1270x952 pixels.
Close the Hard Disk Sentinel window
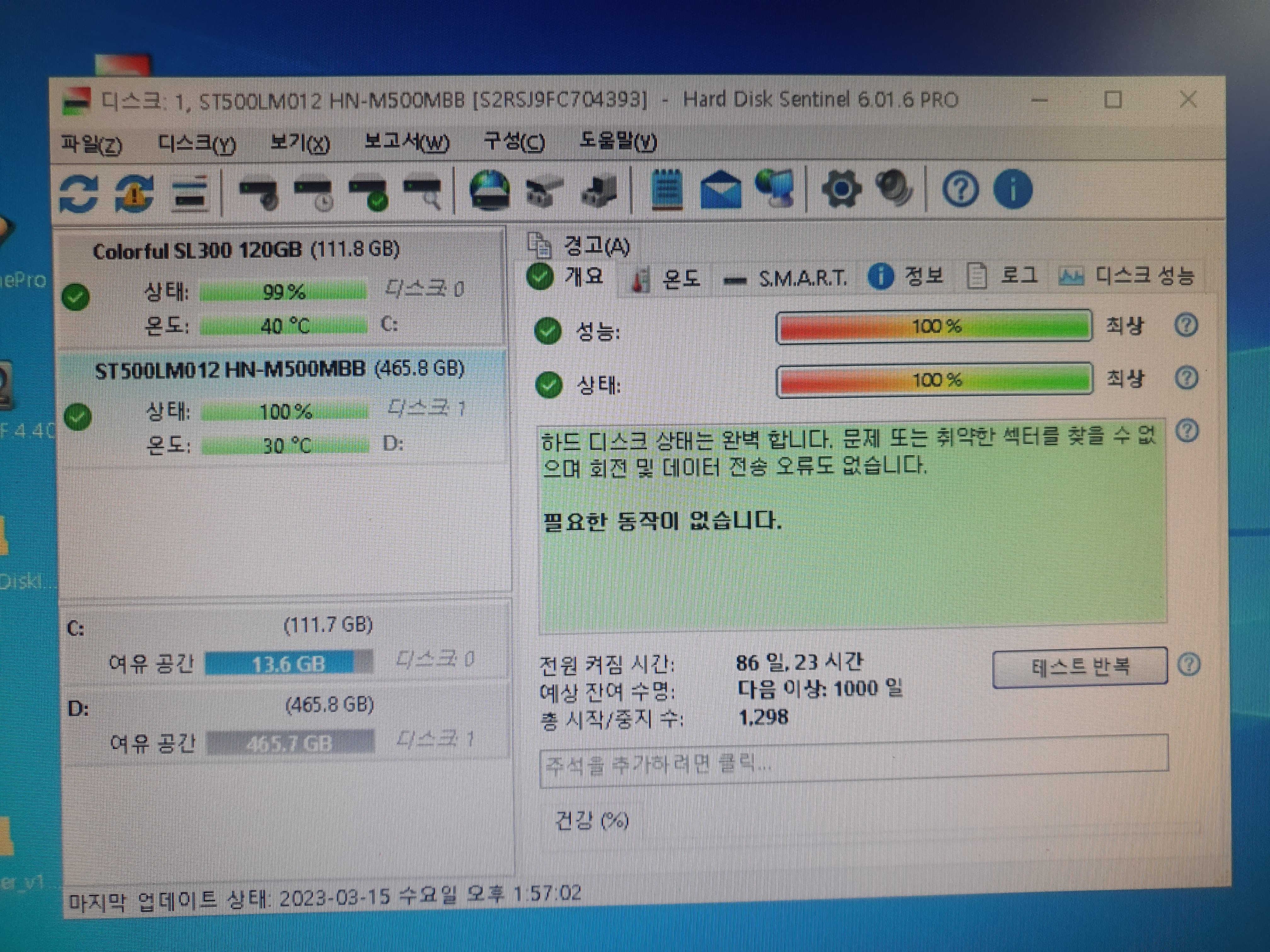coord(1188,100)
